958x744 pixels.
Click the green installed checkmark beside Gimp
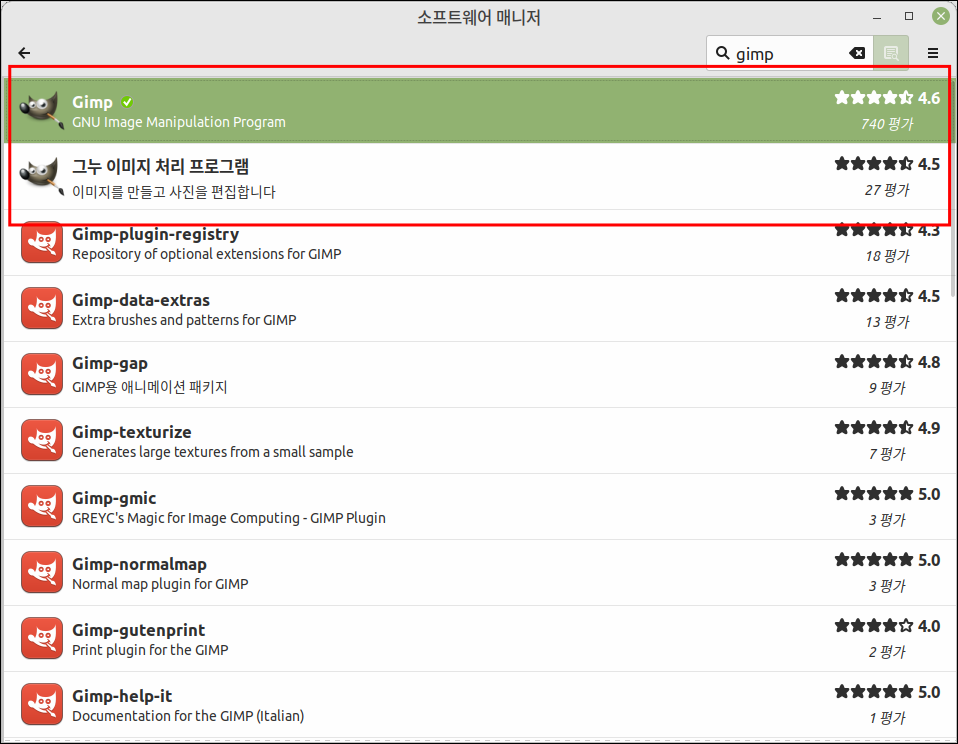click(127, 102)
